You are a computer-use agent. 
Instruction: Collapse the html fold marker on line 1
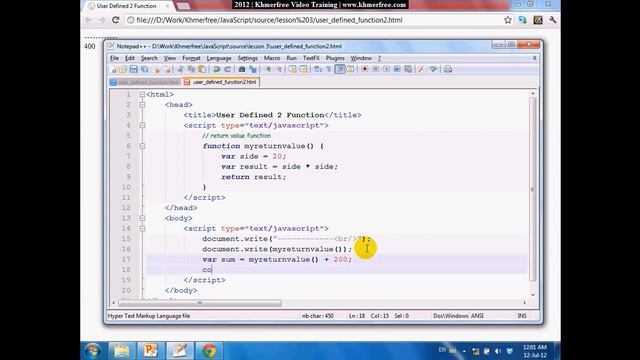tap(142, 94)
